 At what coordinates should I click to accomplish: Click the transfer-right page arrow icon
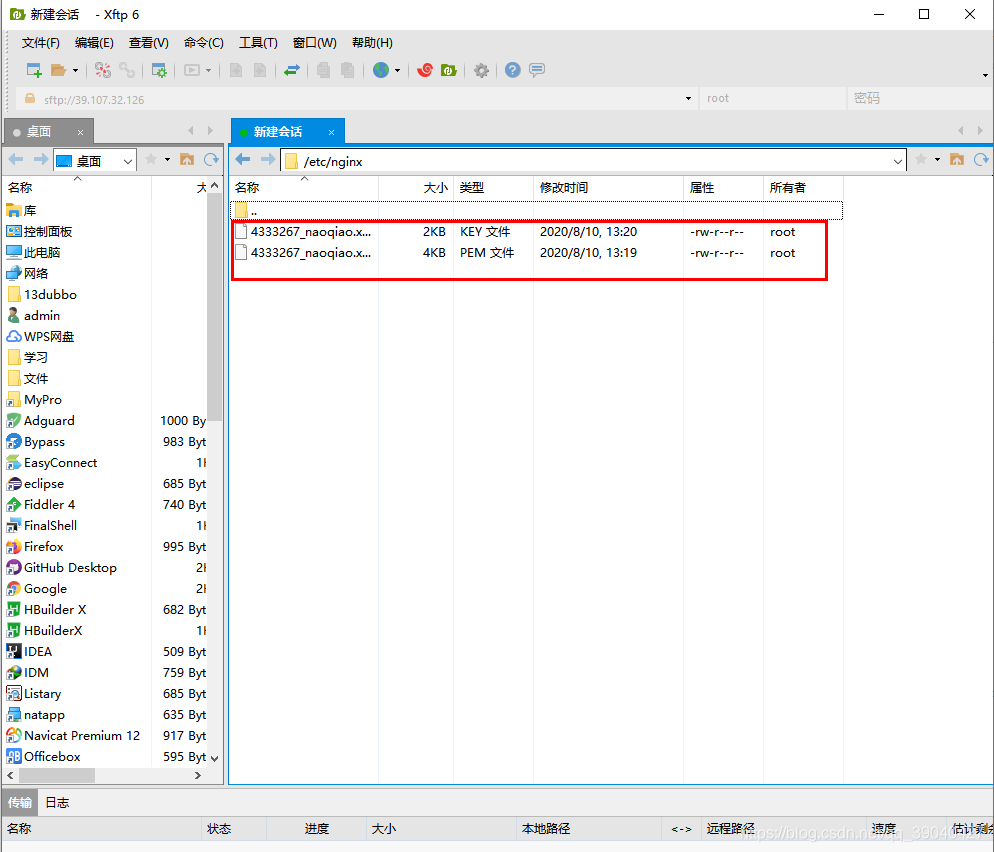point(260,70)
